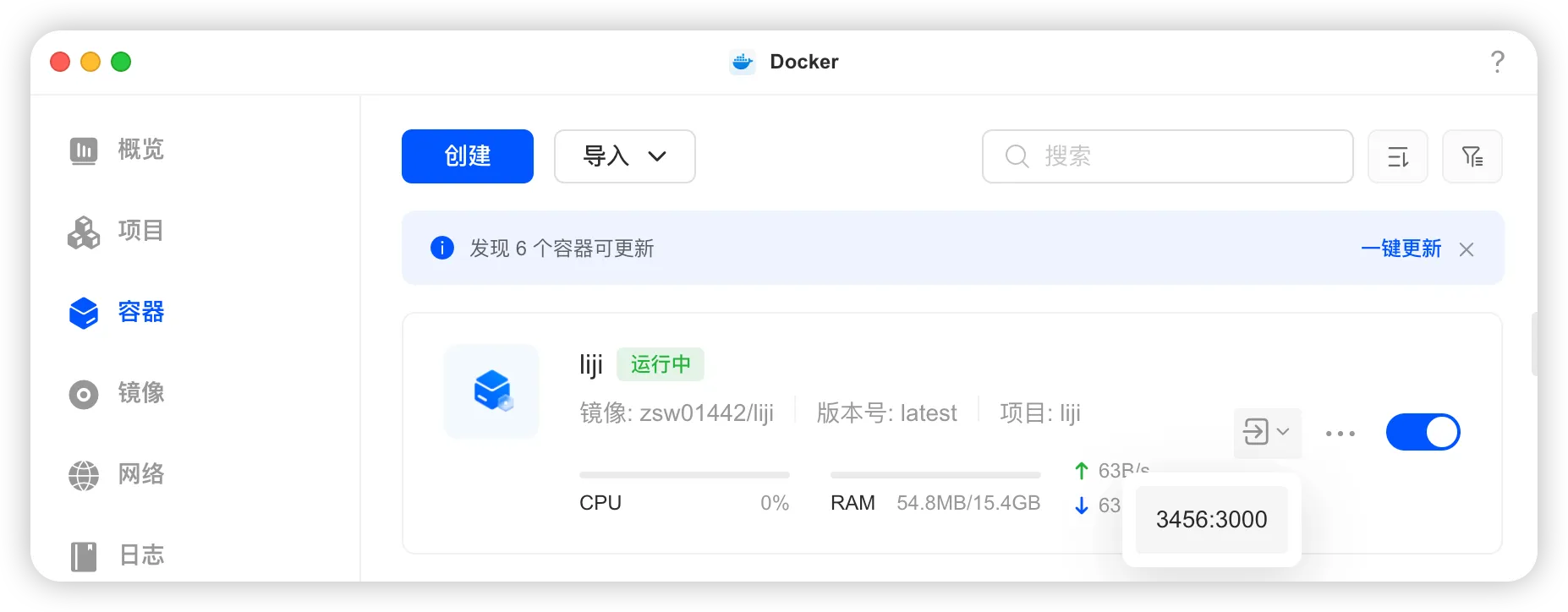Expand the 导入 import dropdown
The image size is (1568, 612).
625,156
